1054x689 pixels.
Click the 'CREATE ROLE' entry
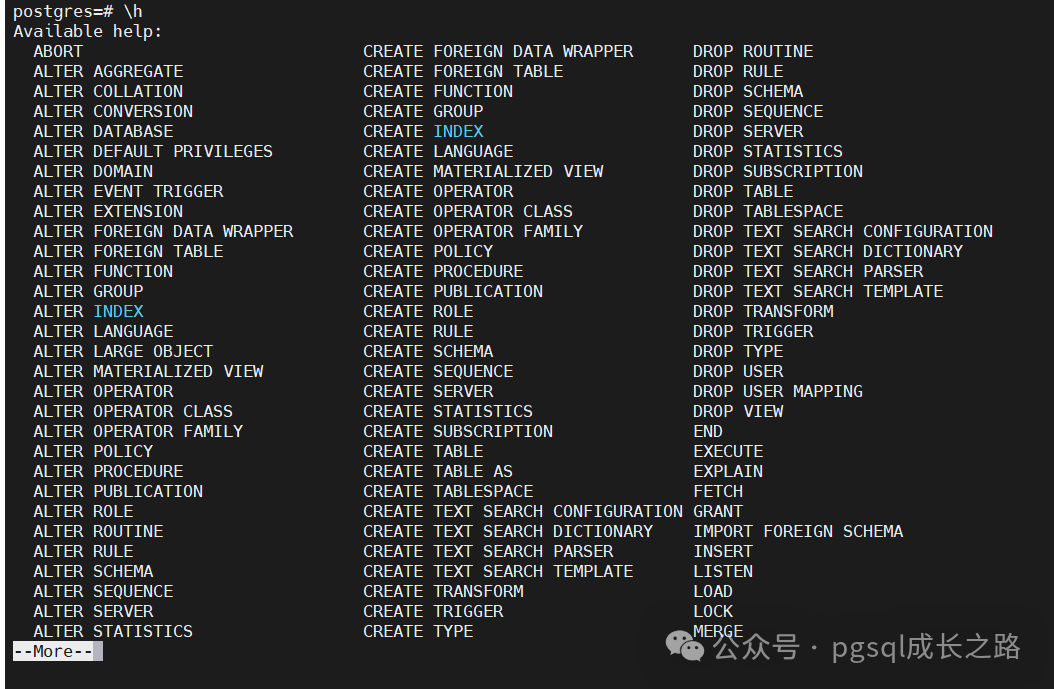pyautogui.click(x=418, y=311)
